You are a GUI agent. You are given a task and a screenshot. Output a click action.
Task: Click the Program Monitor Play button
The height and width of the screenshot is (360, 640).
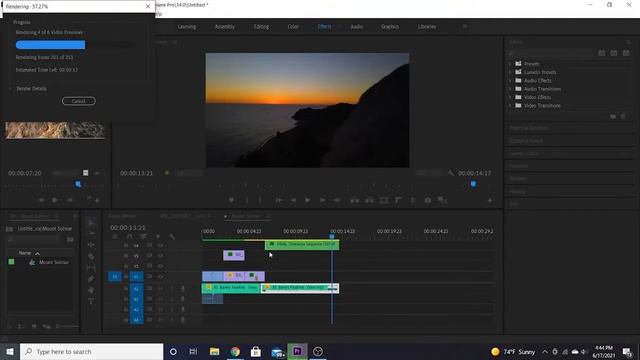[x=308, y=200]
